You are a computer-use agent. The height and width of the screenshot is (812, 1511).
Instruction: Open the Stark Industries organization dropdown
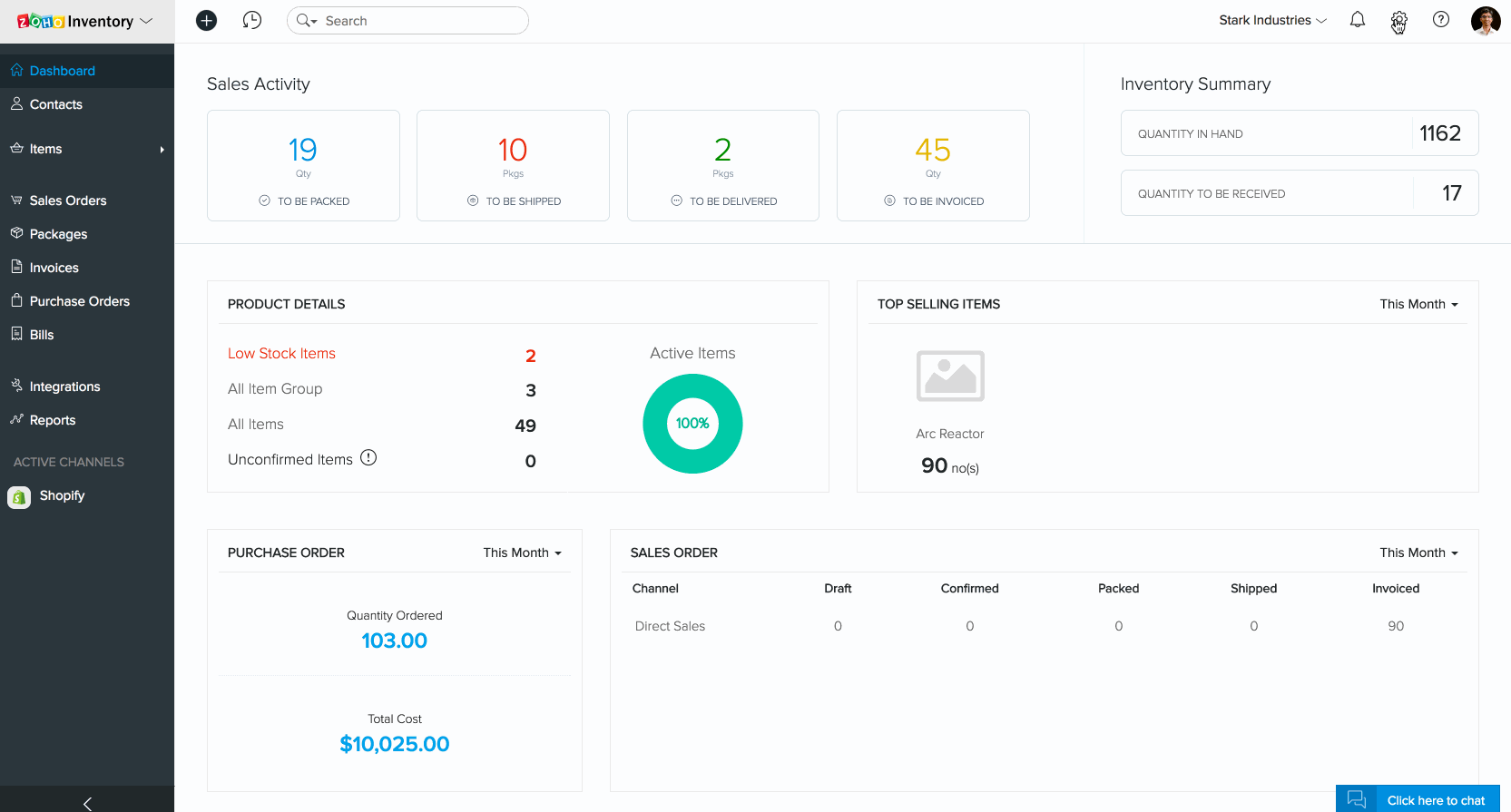(x=1272, y=20)
